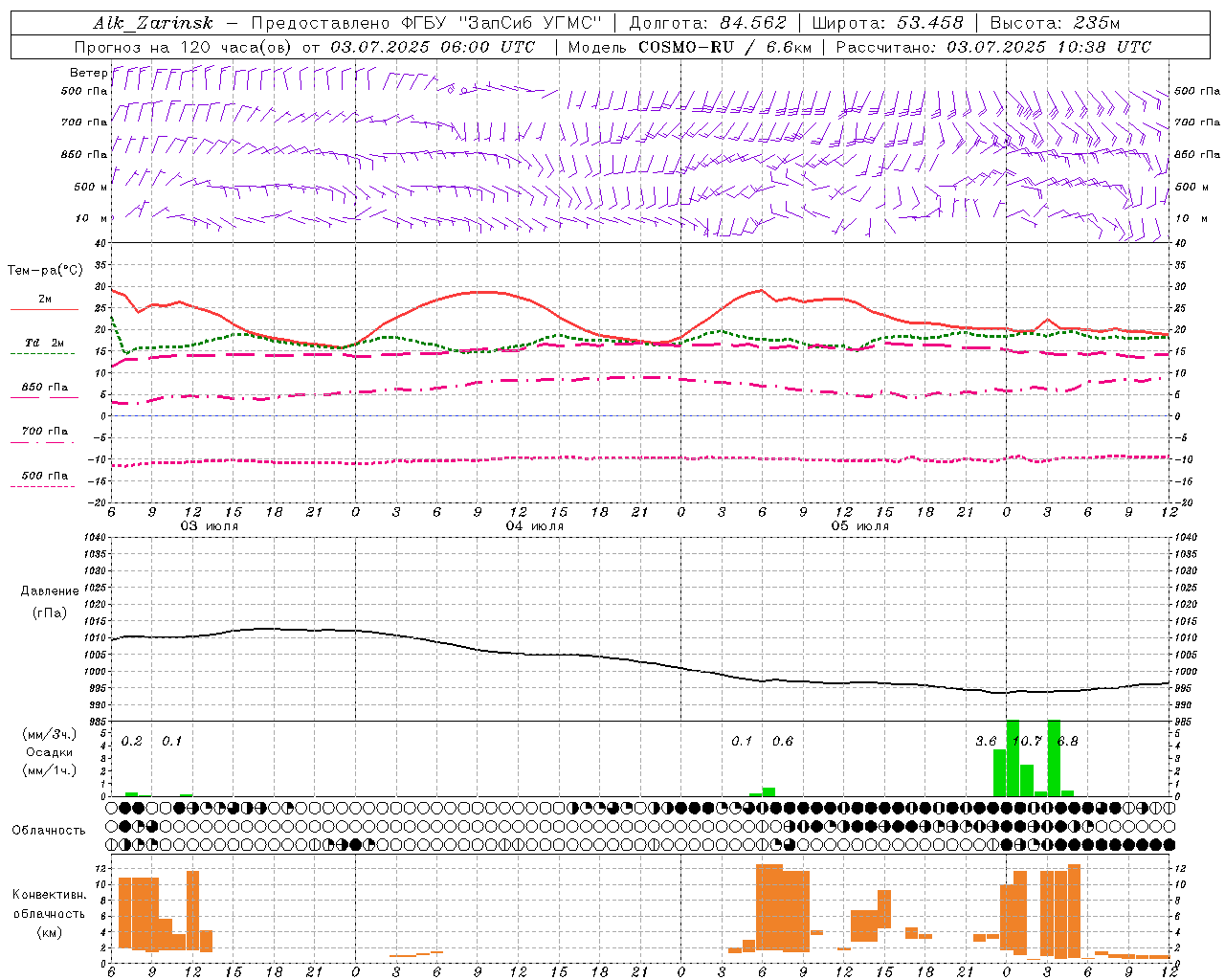Click the Рассчитано: 03.07.2025 10:38 UTC text
This screenshot has height=980, width=1225.
tap(993, 47)
